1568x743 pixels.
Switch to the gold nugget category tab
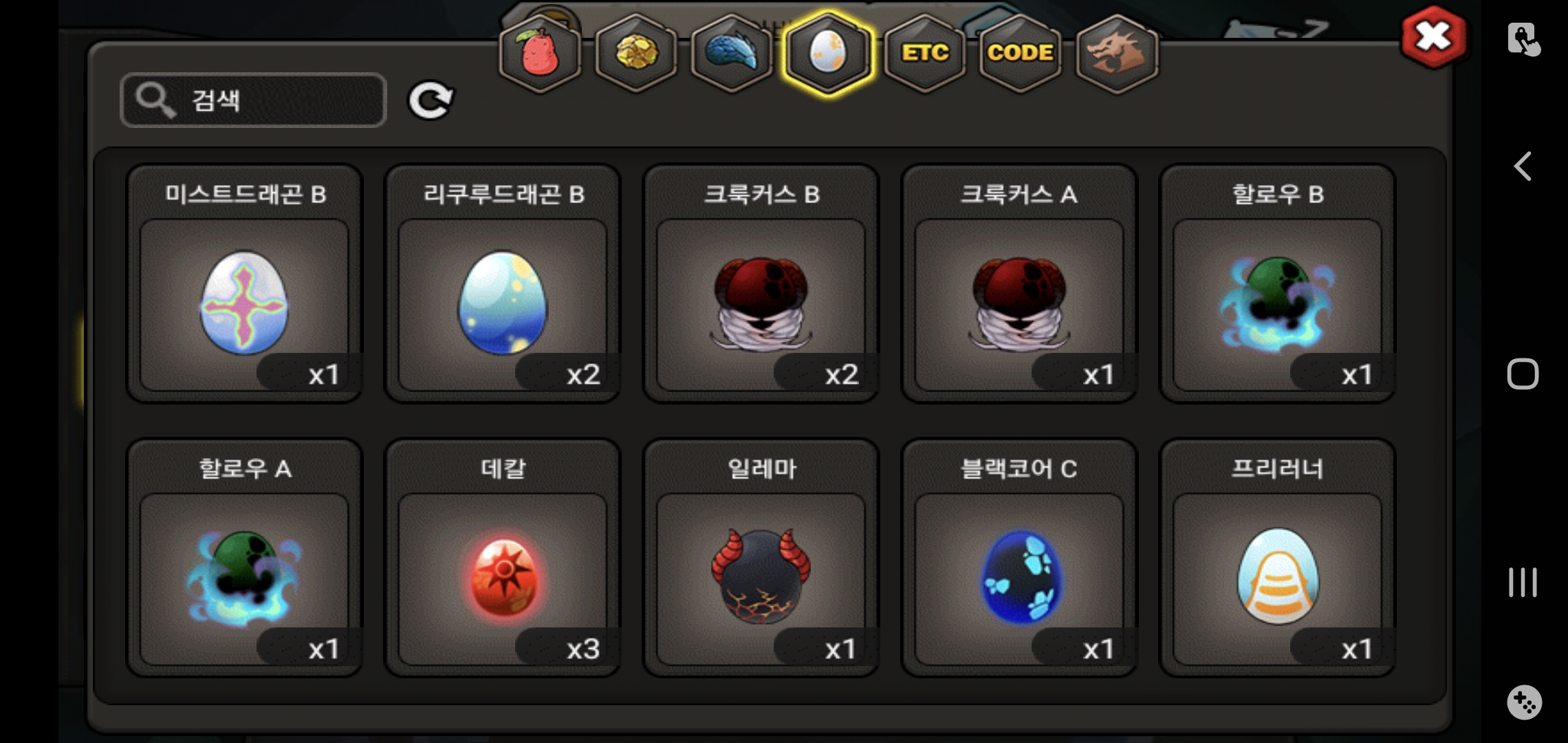pyautogui.click(x=636, y=53)
